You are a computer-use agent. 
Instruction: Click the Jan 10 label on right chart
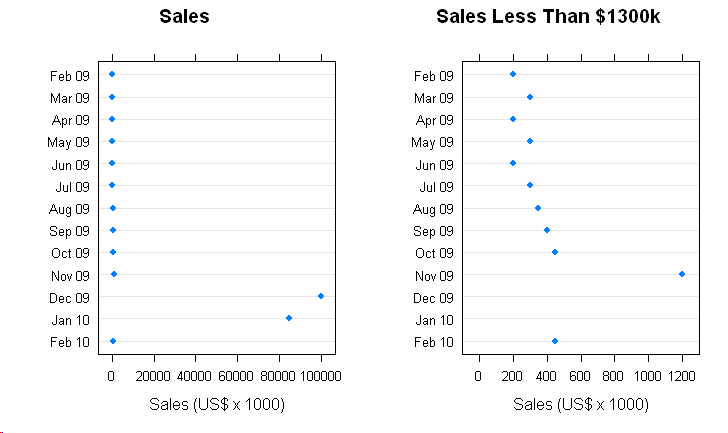[433, 320]
